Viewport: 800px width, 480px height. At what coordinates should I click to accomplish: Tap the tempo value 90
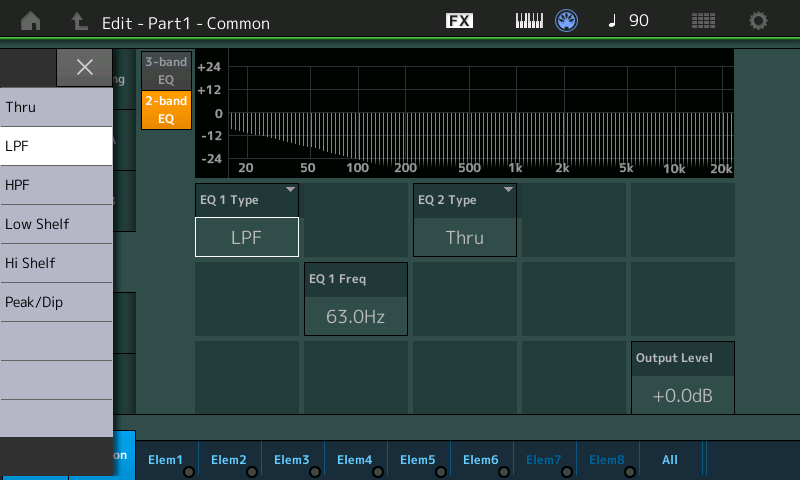pos(639,21)
